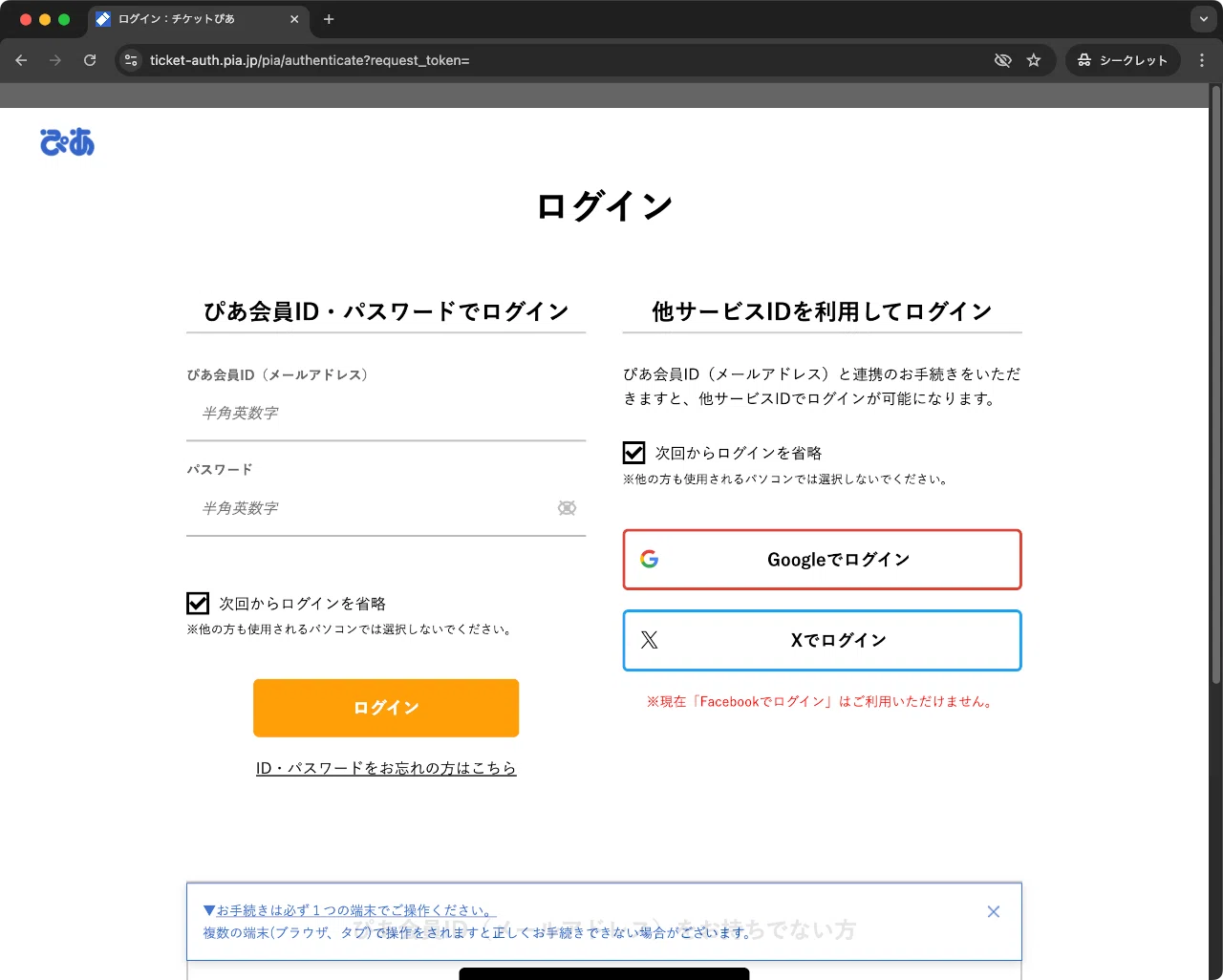Click the macOS yellow minimize button

tap(45, 19)
